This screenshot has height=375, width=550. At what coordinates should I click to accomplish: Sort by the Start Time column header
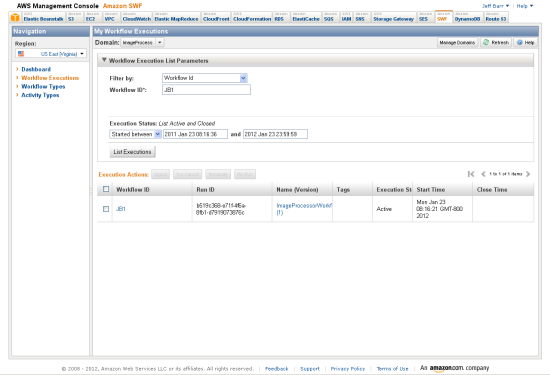(x=443, y=189)
